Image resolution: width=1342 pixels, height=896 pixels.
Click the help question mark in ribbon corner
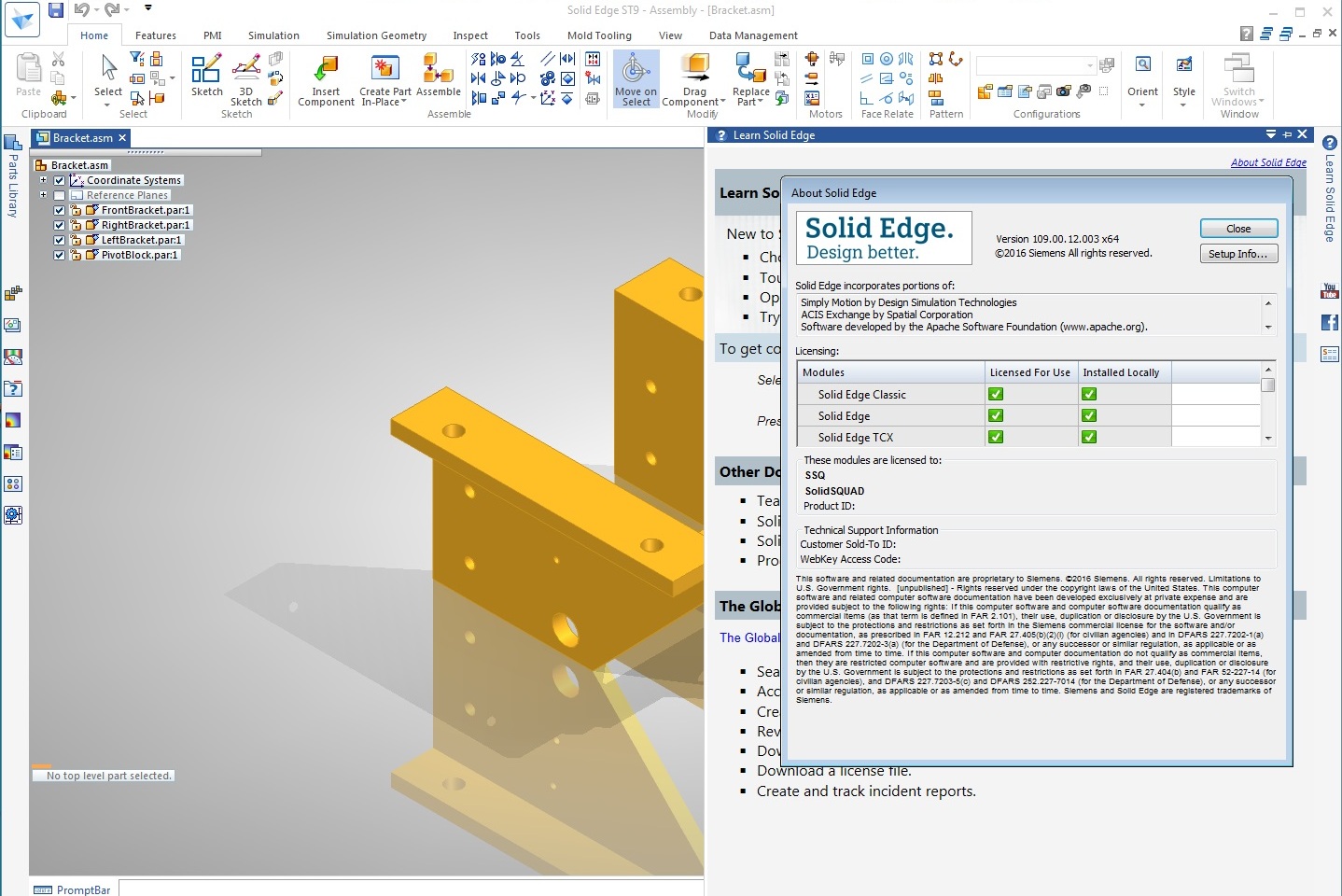(1247, 34)
